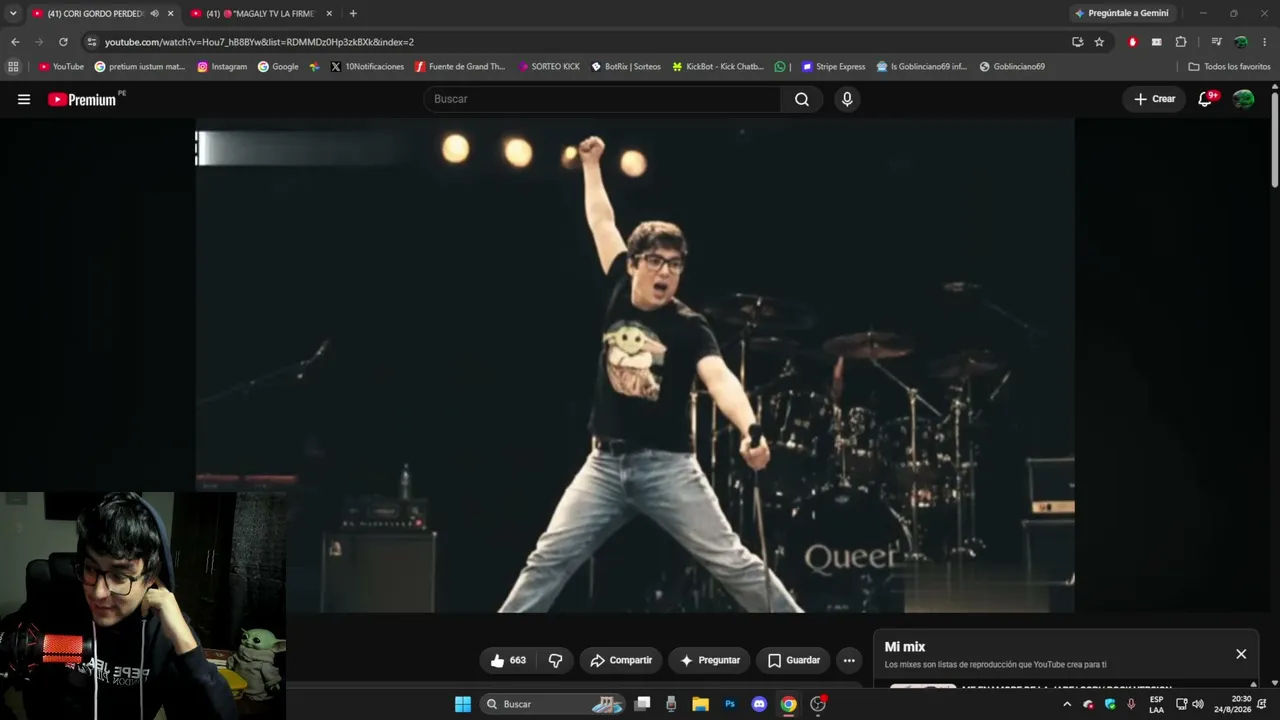Viewport: 1280px width, 720px height.
Task: Open Task View on the taskbar
Action: pyautogui.click(x=643, y=704)
